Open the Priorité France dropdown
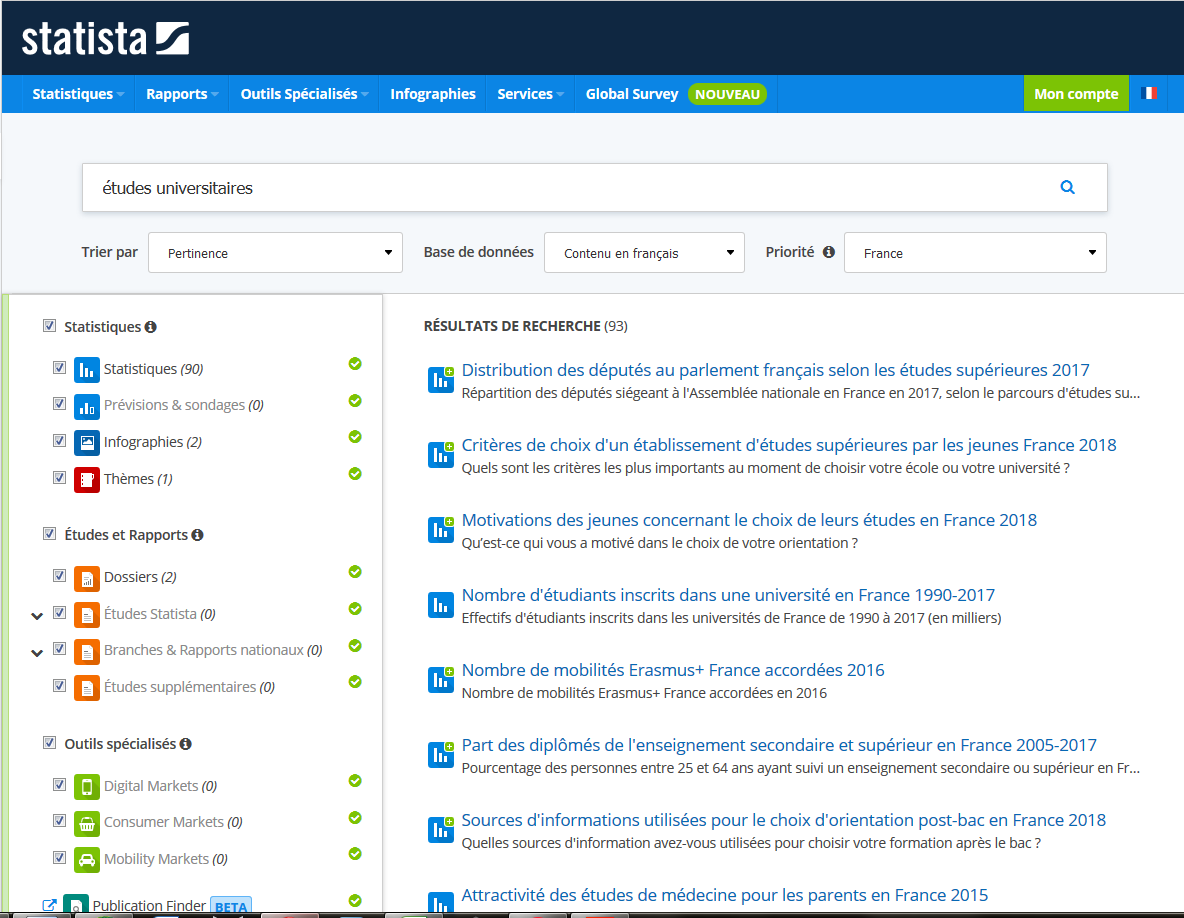This screenshot has height=918, width=1184. coord(975,253)
